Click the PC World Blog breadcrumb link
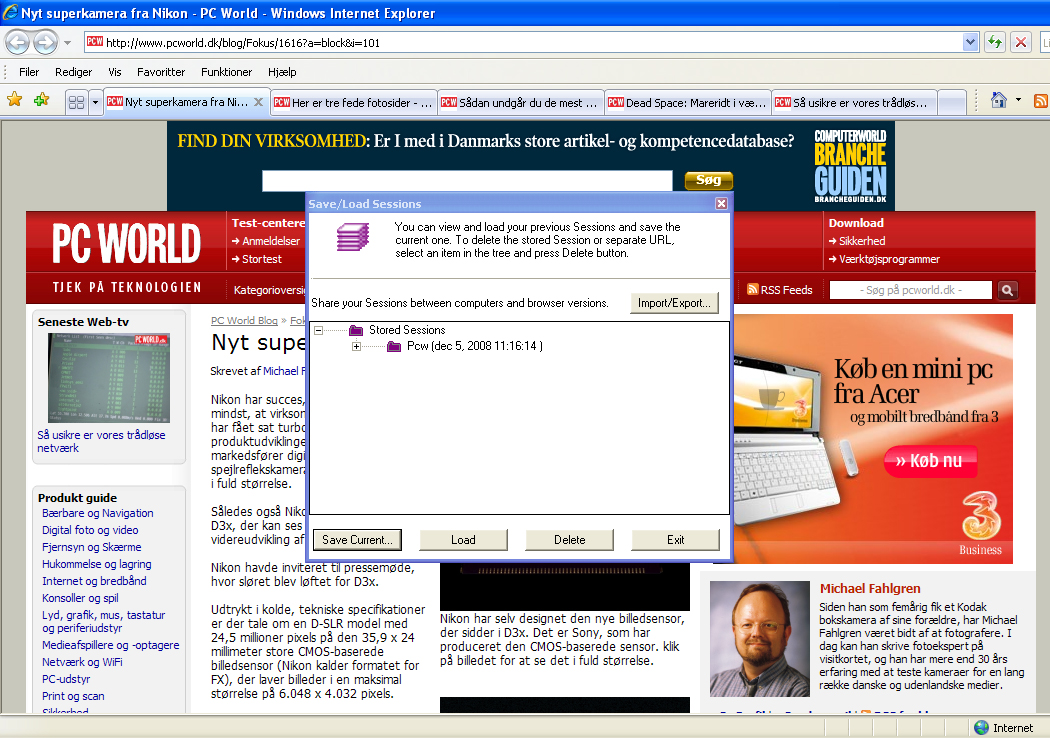Screen dimensions: 1050x738 pyautogui.click(x=244, y=321)
